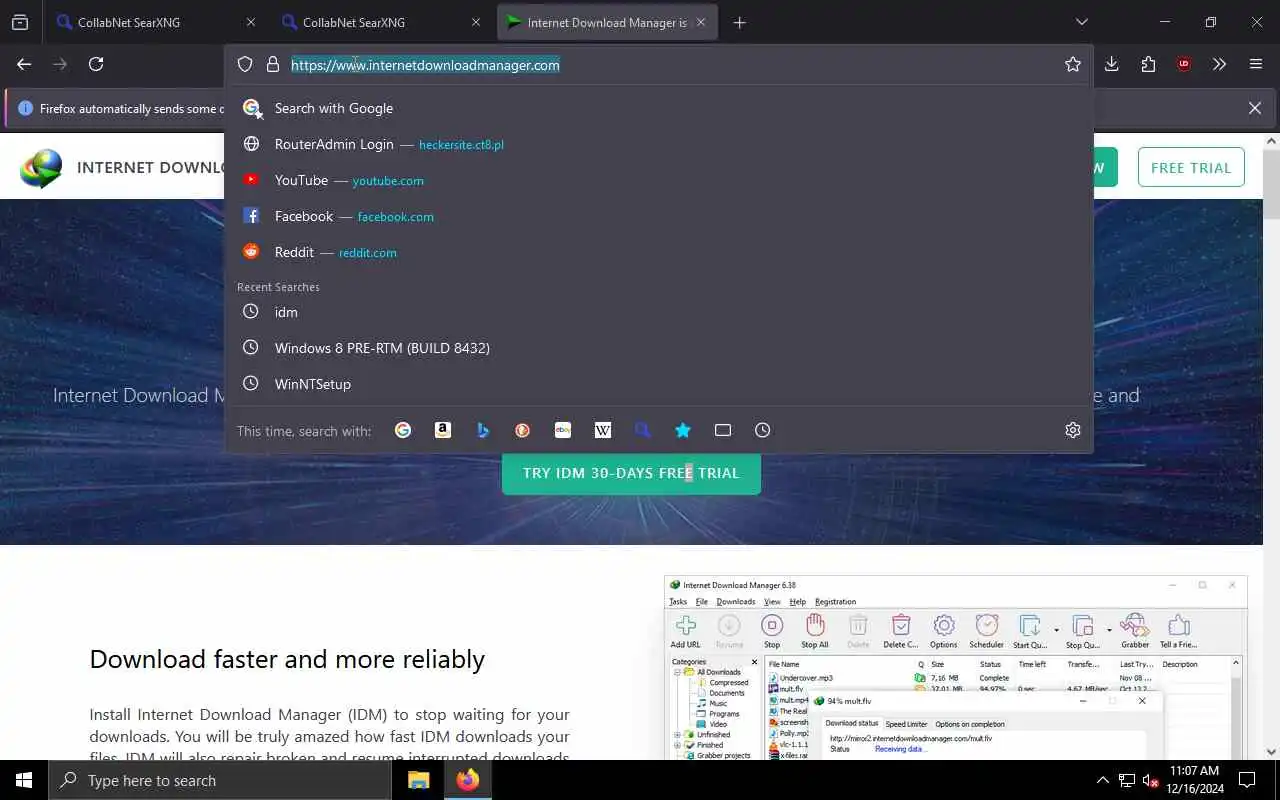Open the Firefox hamburger application menu

coord(1256,64)
